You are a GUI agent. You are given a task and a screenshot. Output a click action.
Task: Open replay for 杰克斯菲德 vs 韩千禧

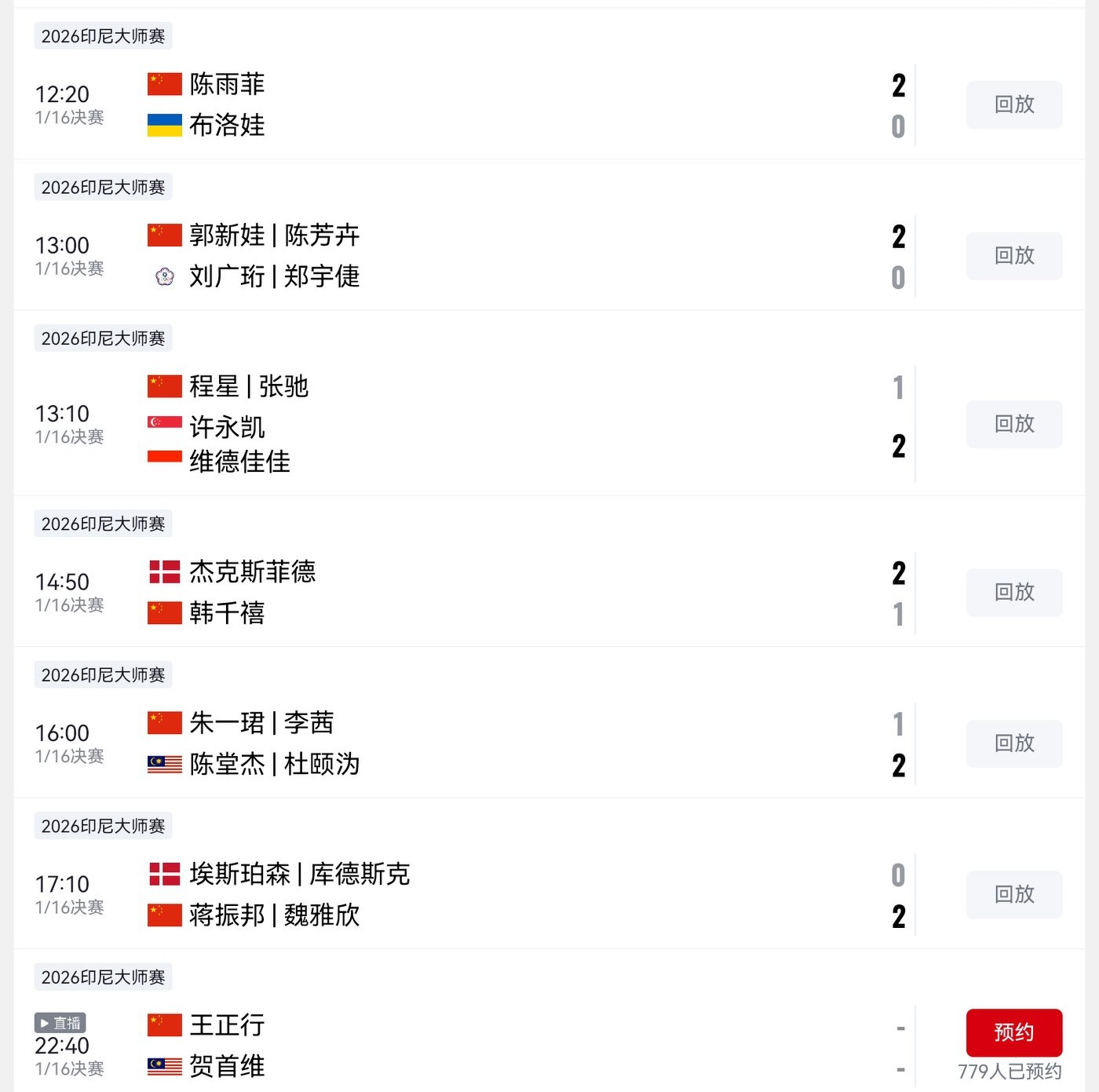click(1013, 593)
